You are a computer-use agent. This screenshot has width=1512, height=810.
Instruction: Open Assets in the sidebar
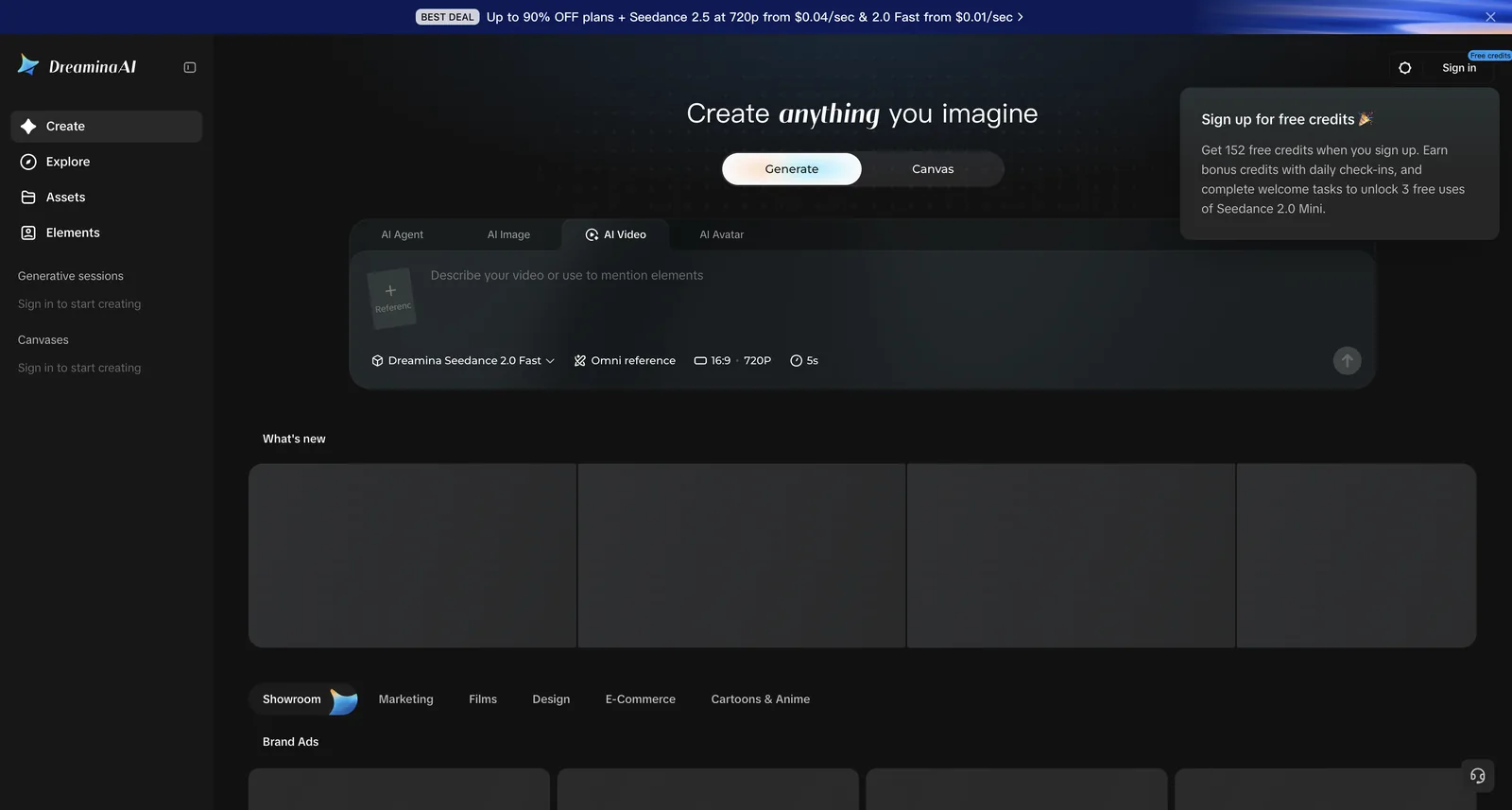[107, 198]
